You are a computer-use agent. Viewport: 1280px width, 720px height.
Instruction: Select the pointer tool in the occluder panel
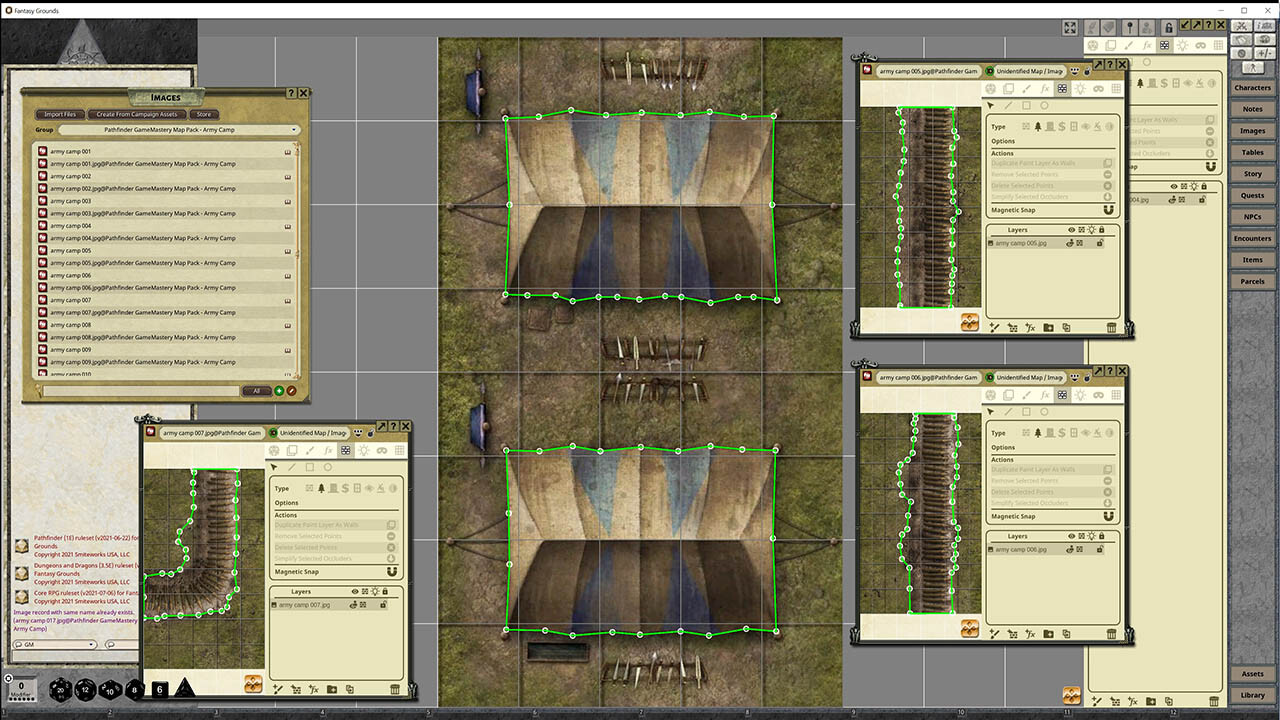click(x=274, y=467)
